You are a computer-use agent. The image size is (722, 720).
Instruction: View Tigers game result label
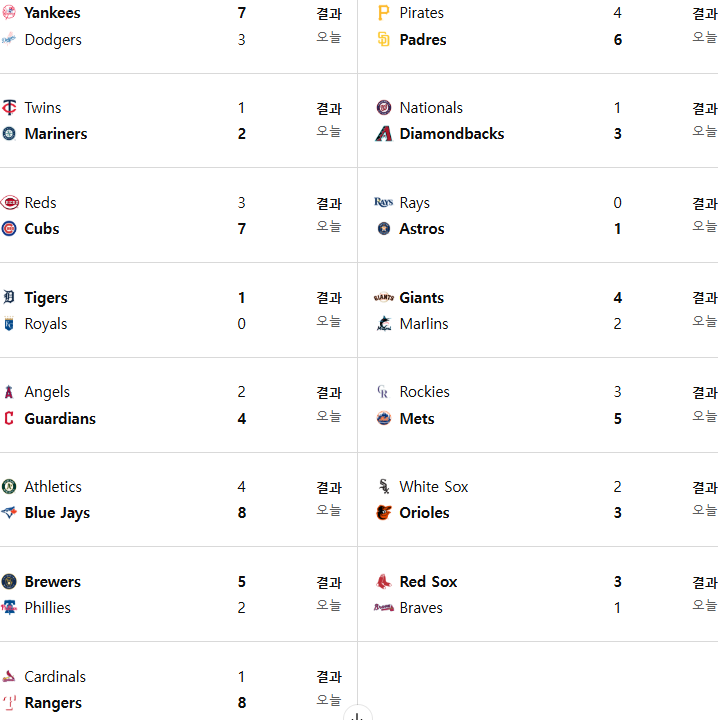point(329,298)
